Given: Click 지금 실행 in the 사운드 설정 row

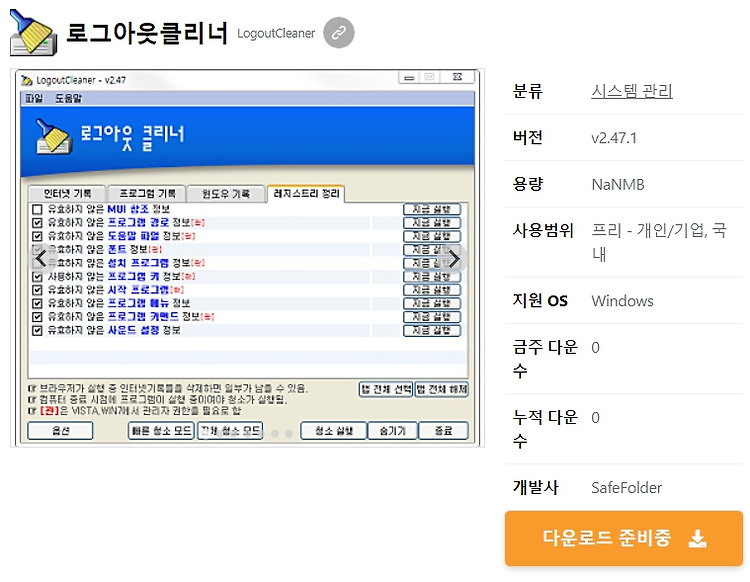Looking at the screenshot, I should coord(432,330).
